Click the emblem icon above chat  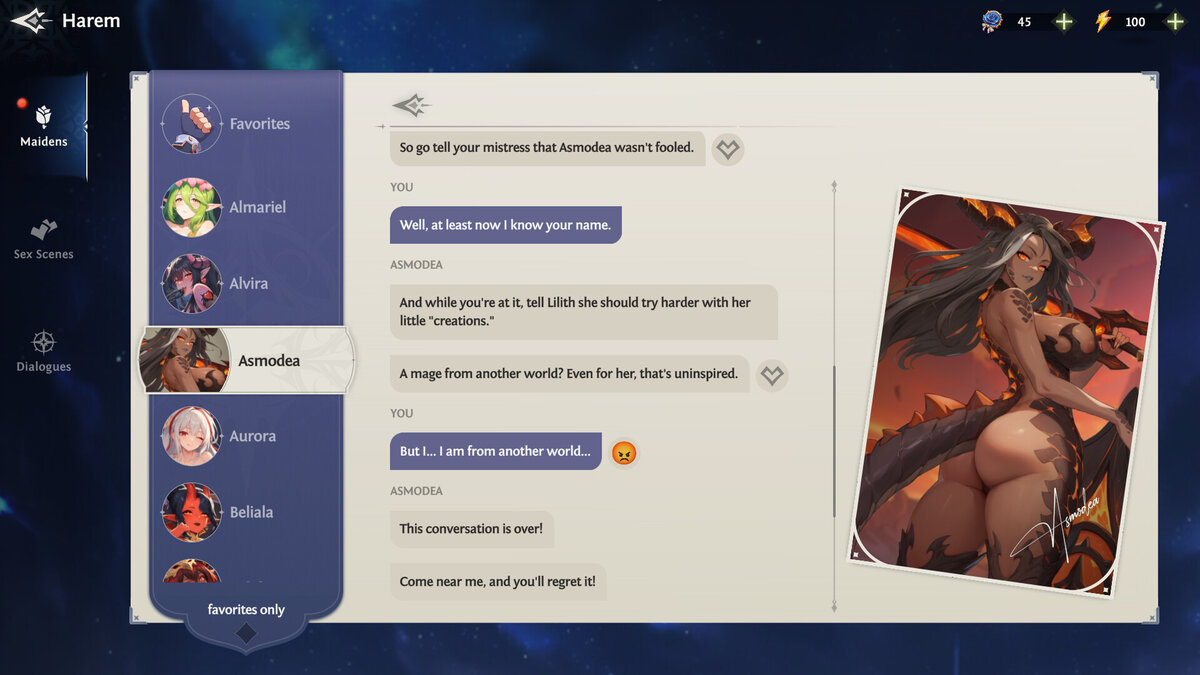411,105
